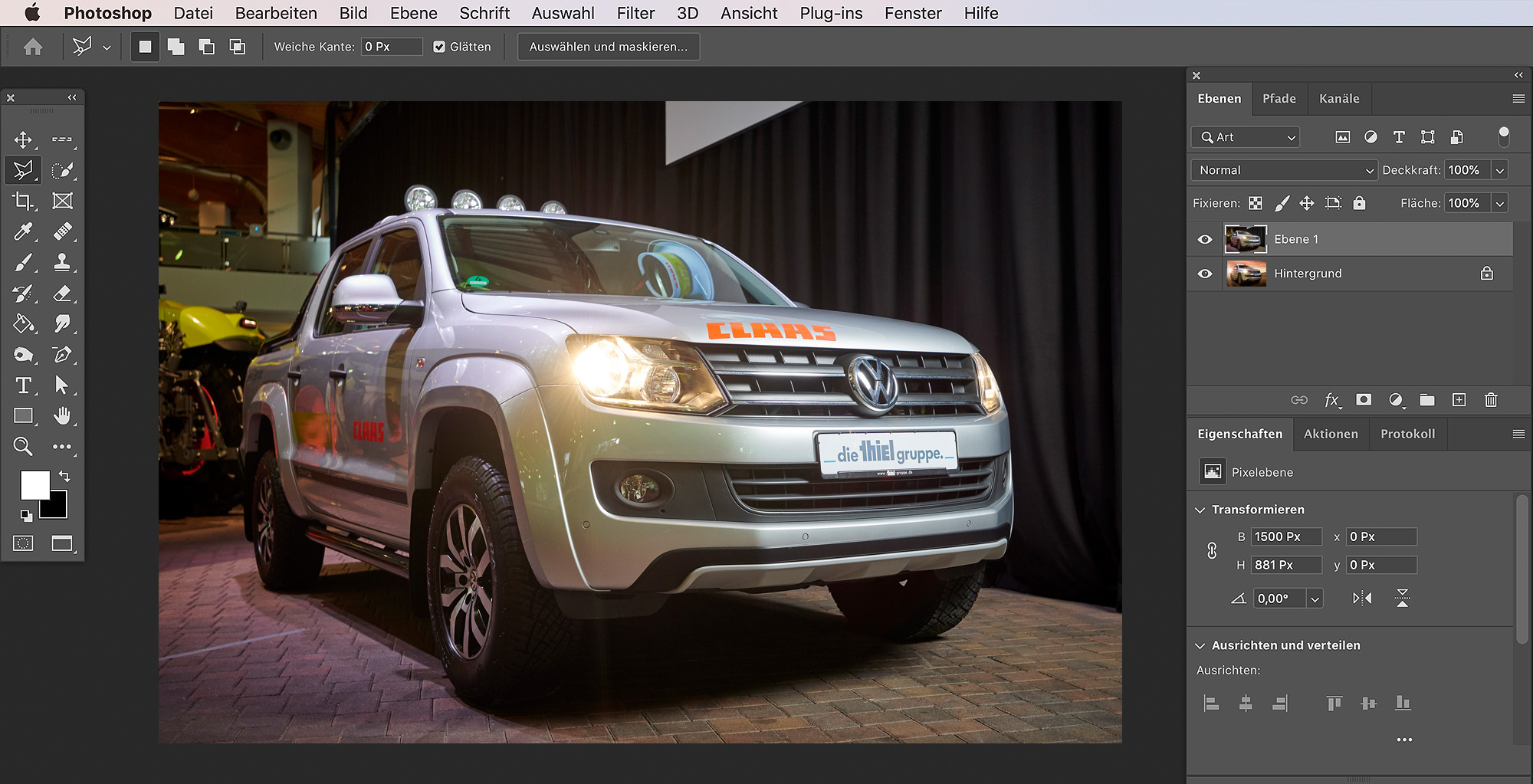The image size is (1533, 784).
Task: Collapse the Transformieren section
Action: coord(1200,510)
